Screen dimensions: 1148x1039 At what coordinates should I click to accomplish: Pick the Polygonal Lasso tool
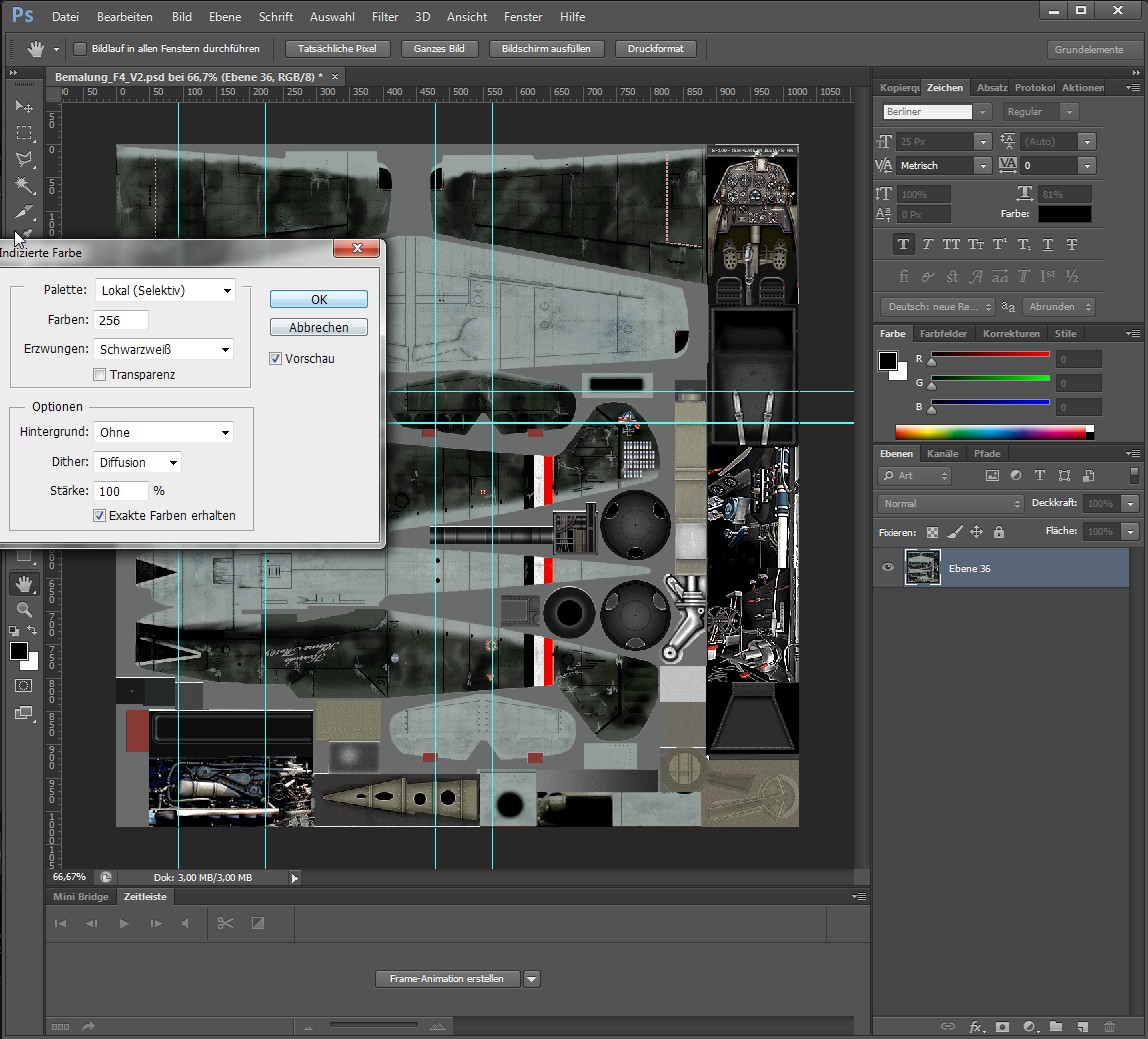pyautogui.click(x=24, y=159)
